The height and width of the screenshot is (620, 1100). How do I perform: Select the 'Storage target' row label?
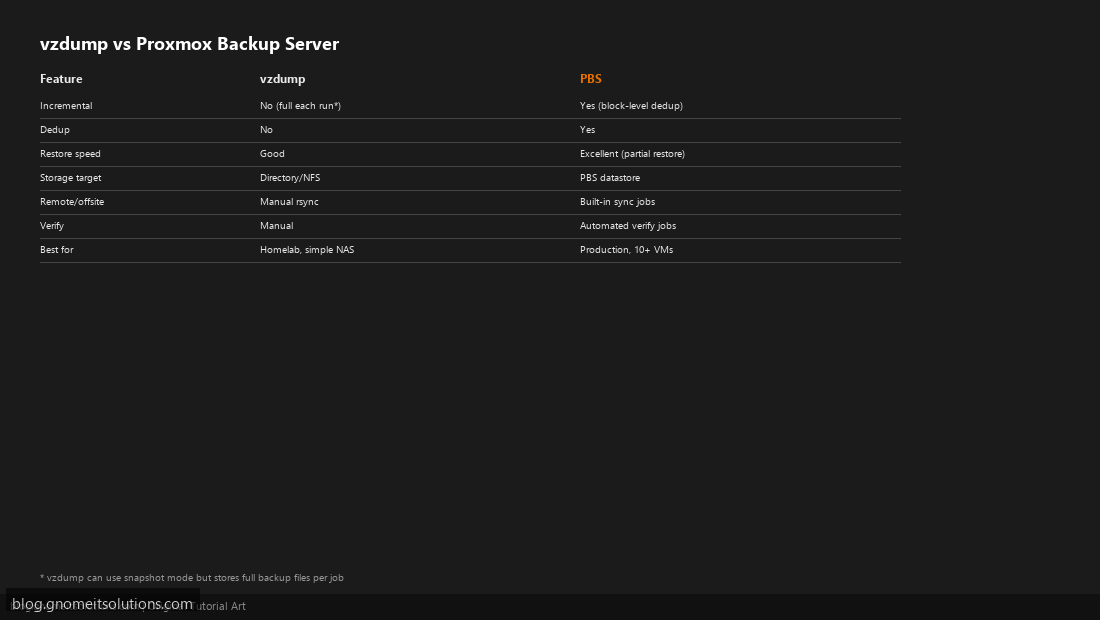[71, 177]
